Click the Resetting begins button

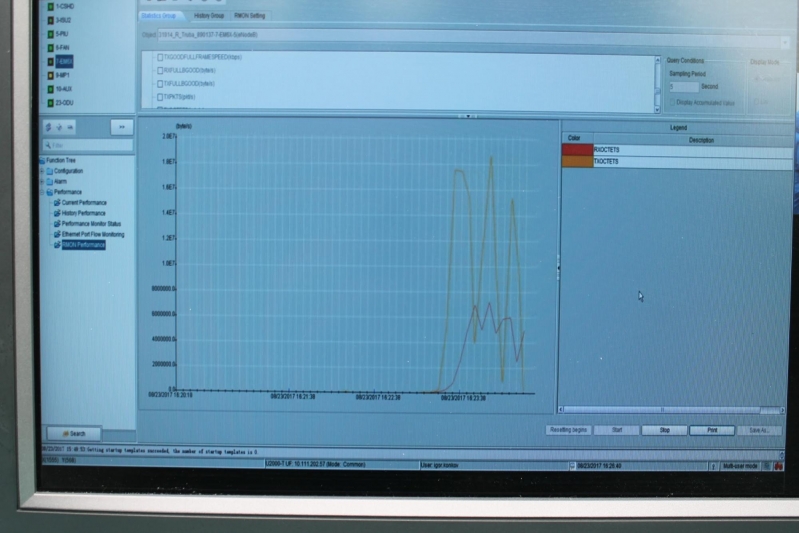click(x=568, y=430)
